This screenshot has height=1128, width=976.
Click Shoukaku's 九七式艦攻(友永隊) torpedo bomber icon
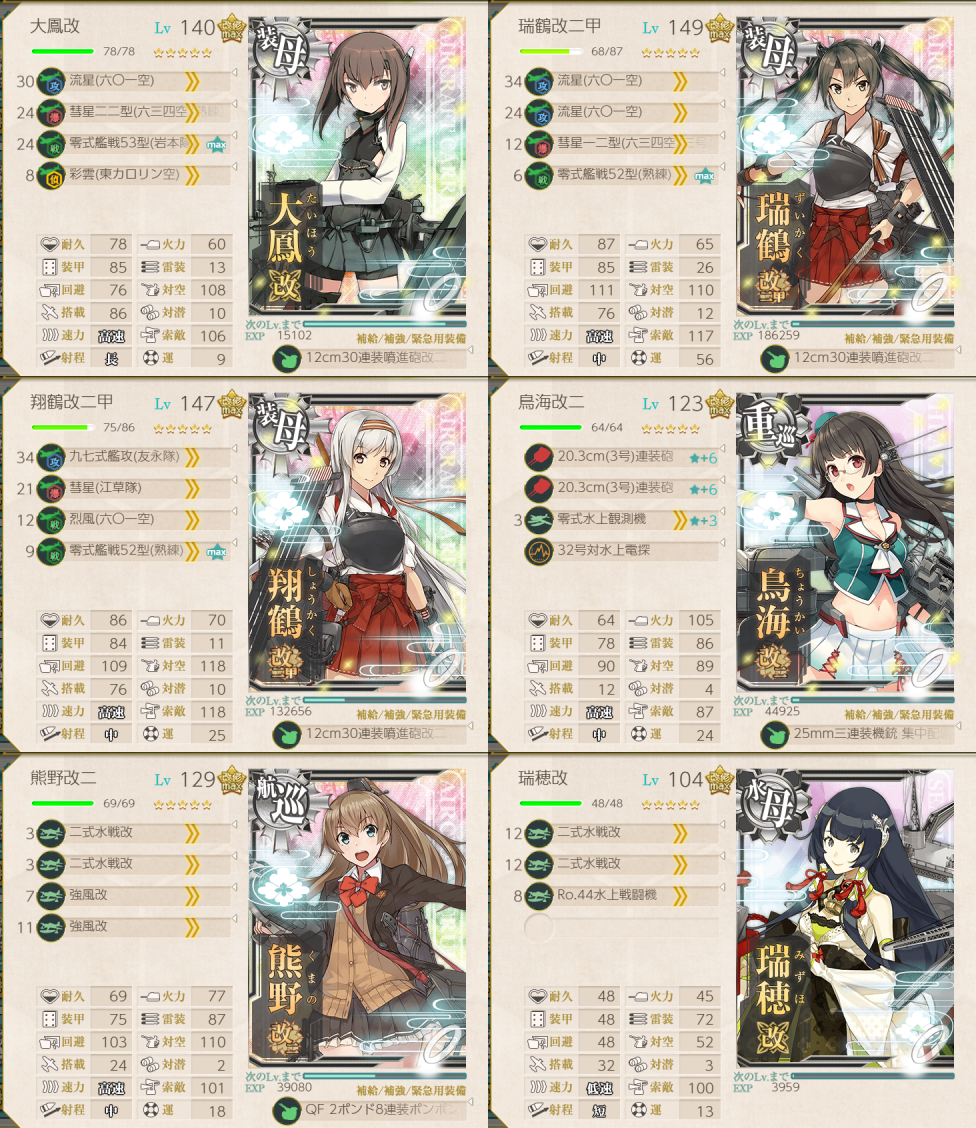(51, 458)
